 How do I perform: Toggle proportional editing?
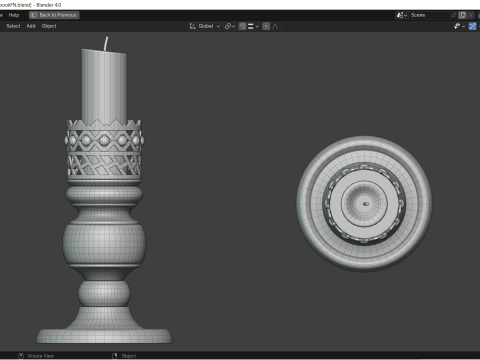click(266, 26)
